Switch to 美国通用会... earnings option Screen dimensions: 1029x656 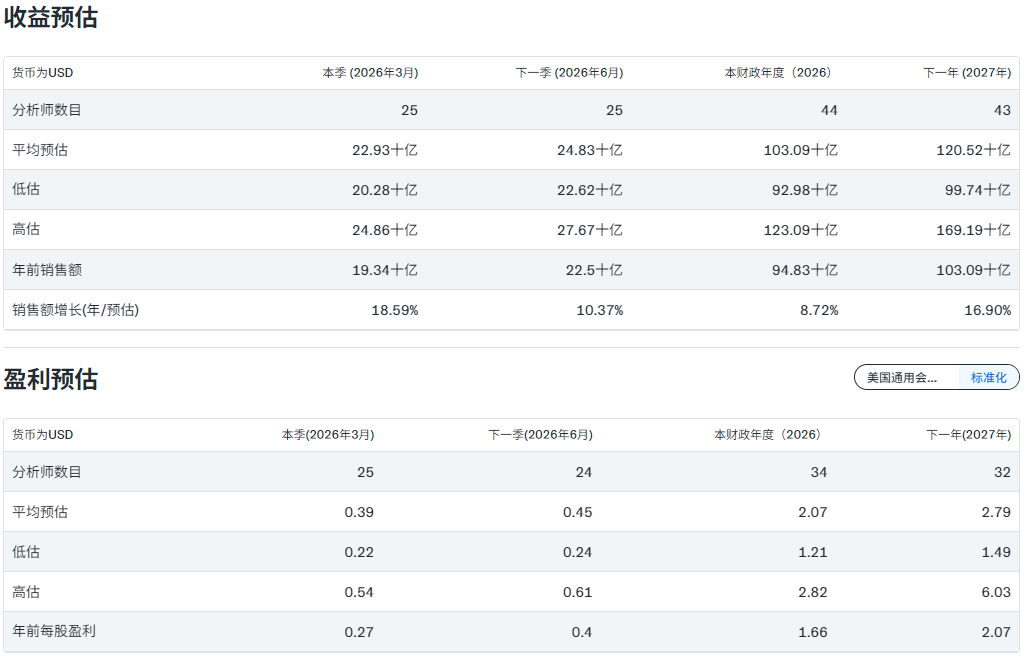[x=905, y=377]
